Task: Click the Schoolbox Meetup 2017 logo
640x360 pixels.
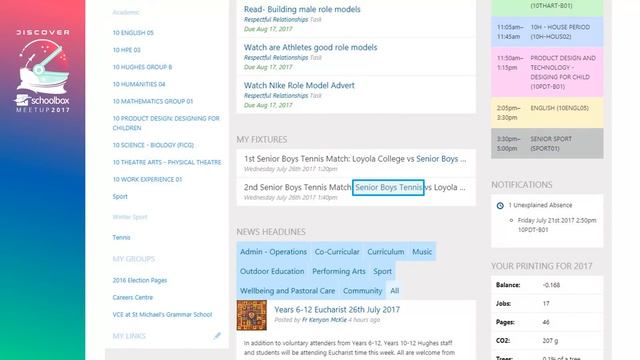Action: pyautogui.click(x=42, y=71)
